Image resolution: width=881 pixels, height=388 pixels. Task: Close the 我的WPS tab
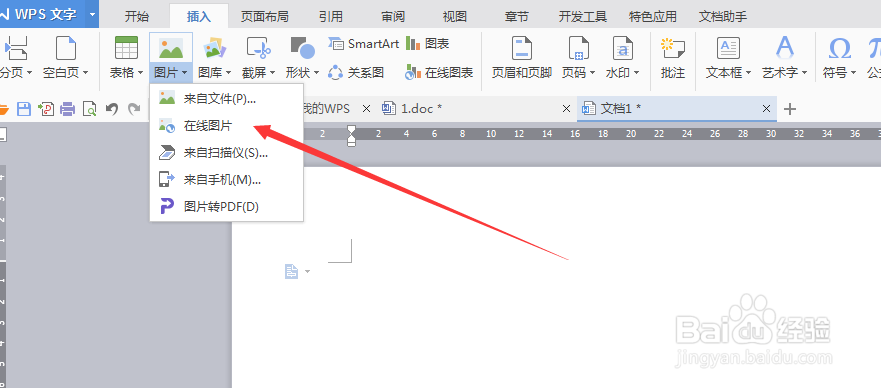[366, 109]
